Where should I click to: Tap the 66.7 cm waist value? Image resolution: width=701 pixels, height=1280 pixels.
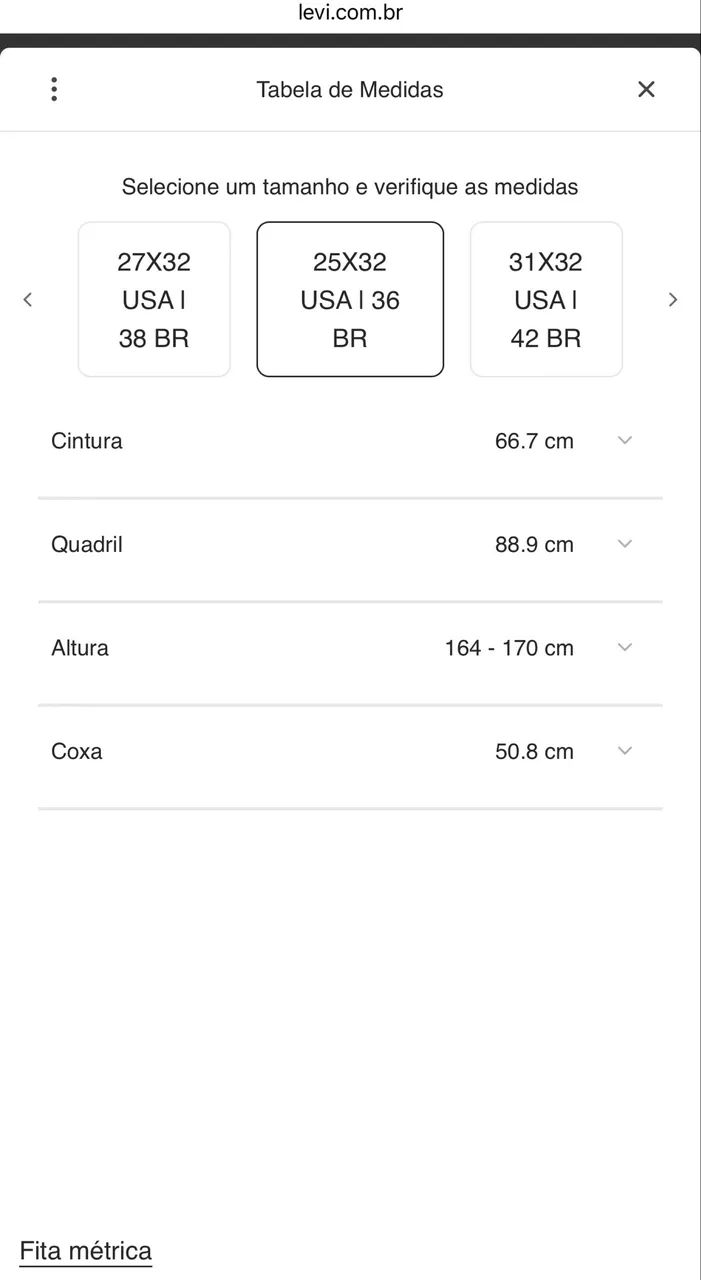(534, 441)
